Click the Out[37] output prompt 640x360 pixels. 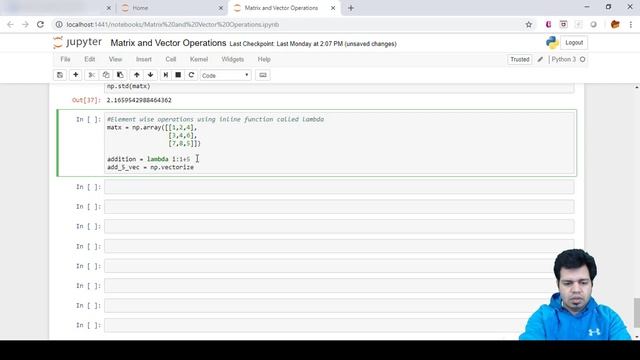coord(86,100)
